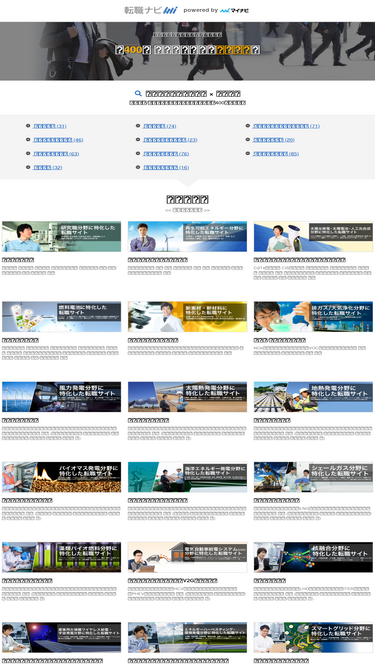Screen dimensions: 375x667
Task: Open the category link with count (71)
Action: point(286,126)
